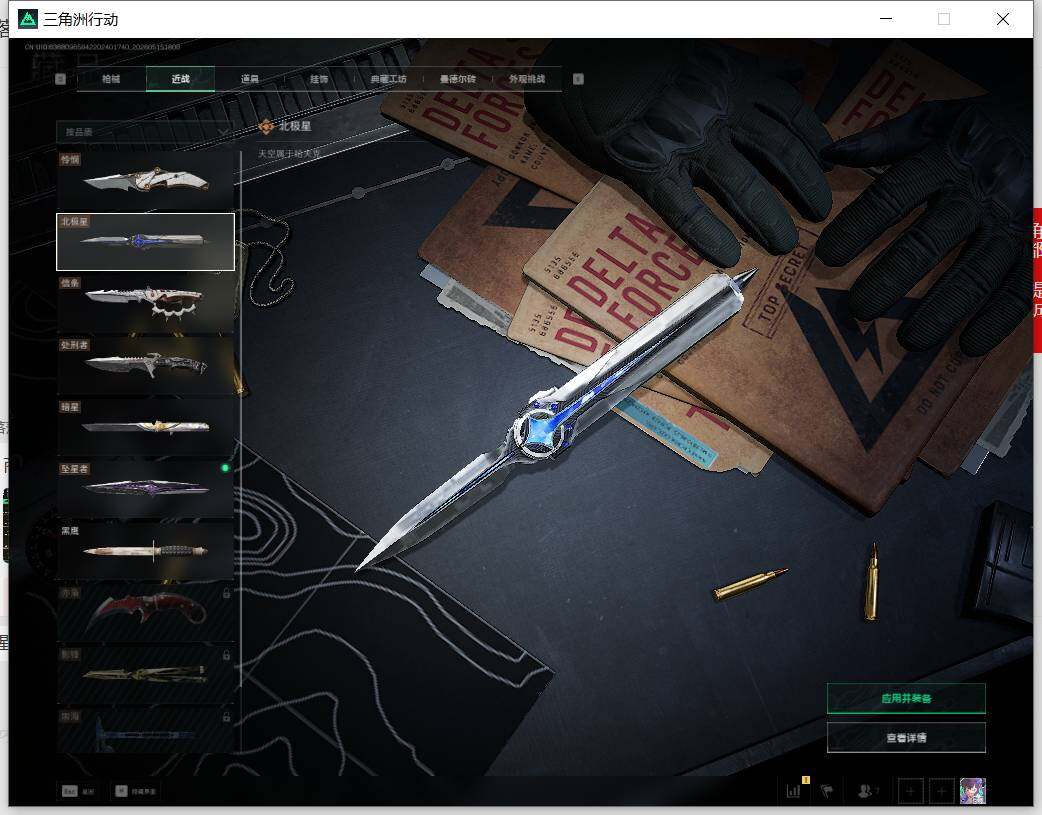1042x815 pixels.
Task: Select the 黑鹰 knife skin
Action: click(x=145, y=551)
